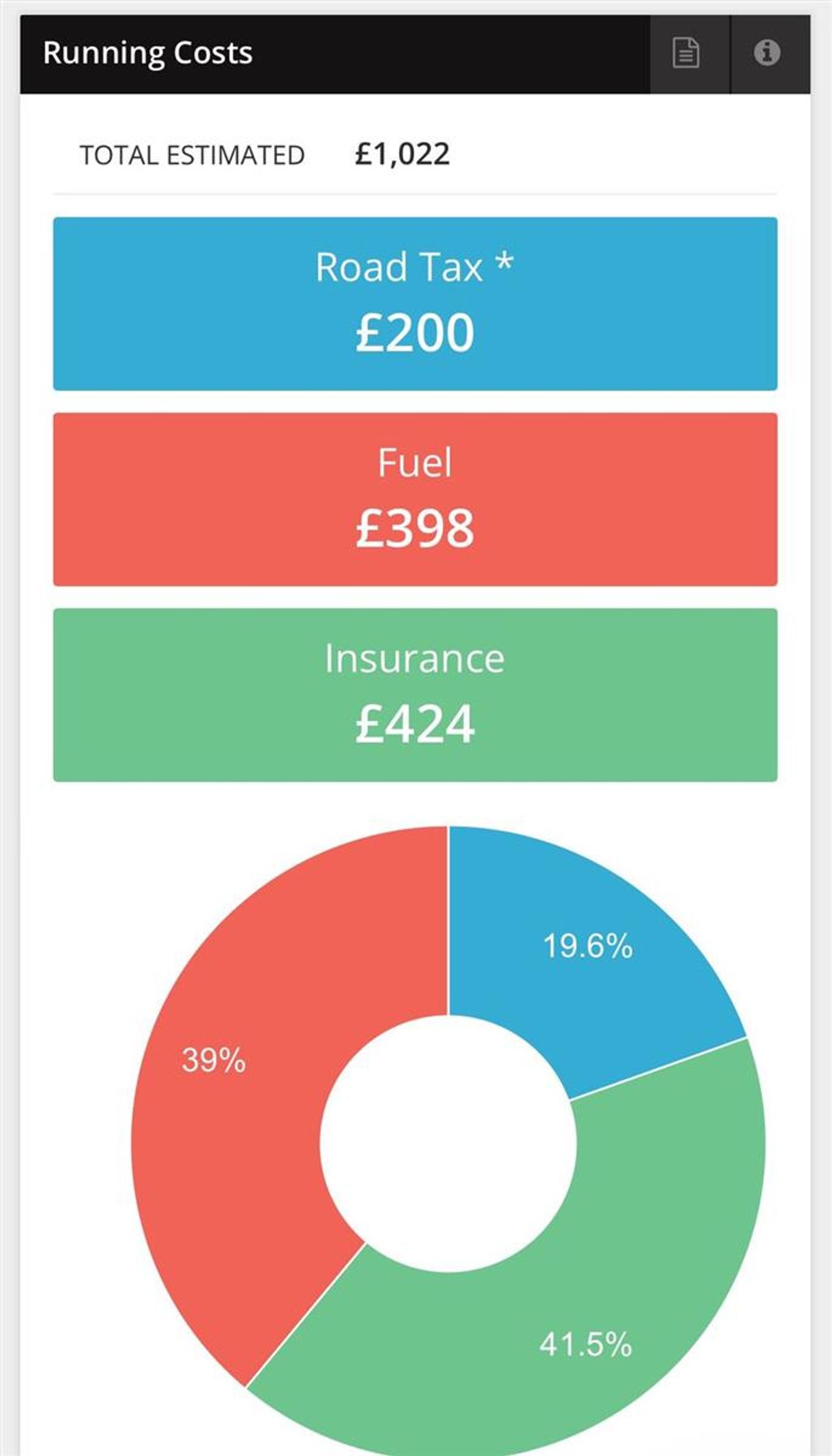Click the info icon in header

[x=767, y=53]
